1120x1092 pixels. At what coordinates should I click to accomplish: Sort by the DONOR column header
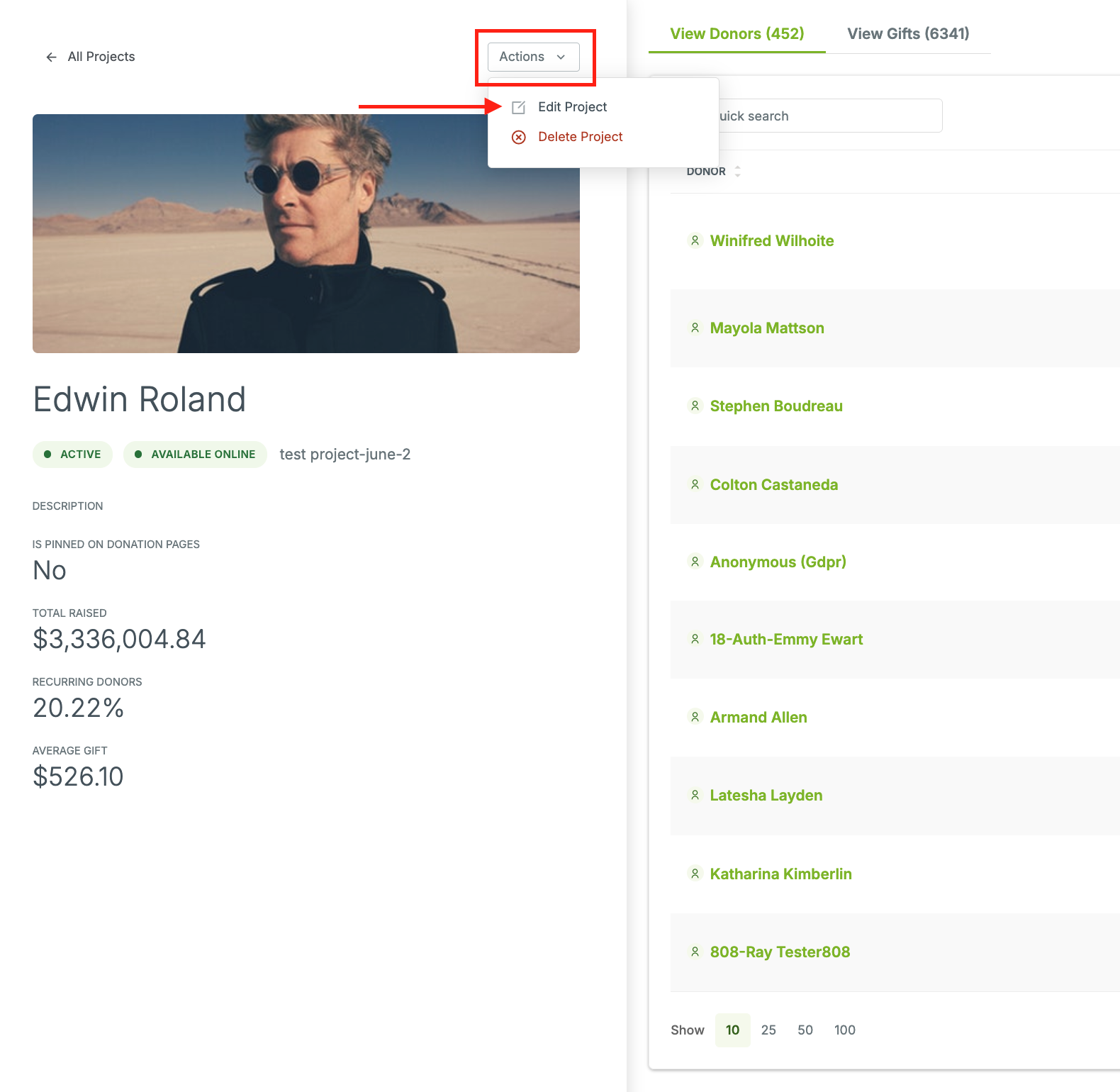[x=706, y=172]
